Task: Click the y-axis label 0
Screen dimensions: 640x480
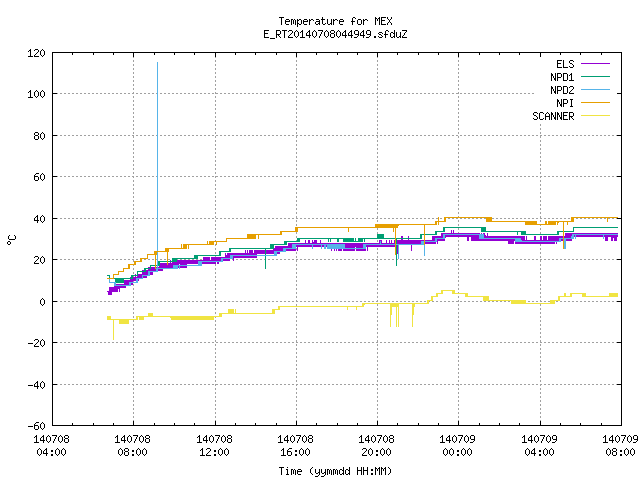Action: pyautogui.click(x=42, y=302)
